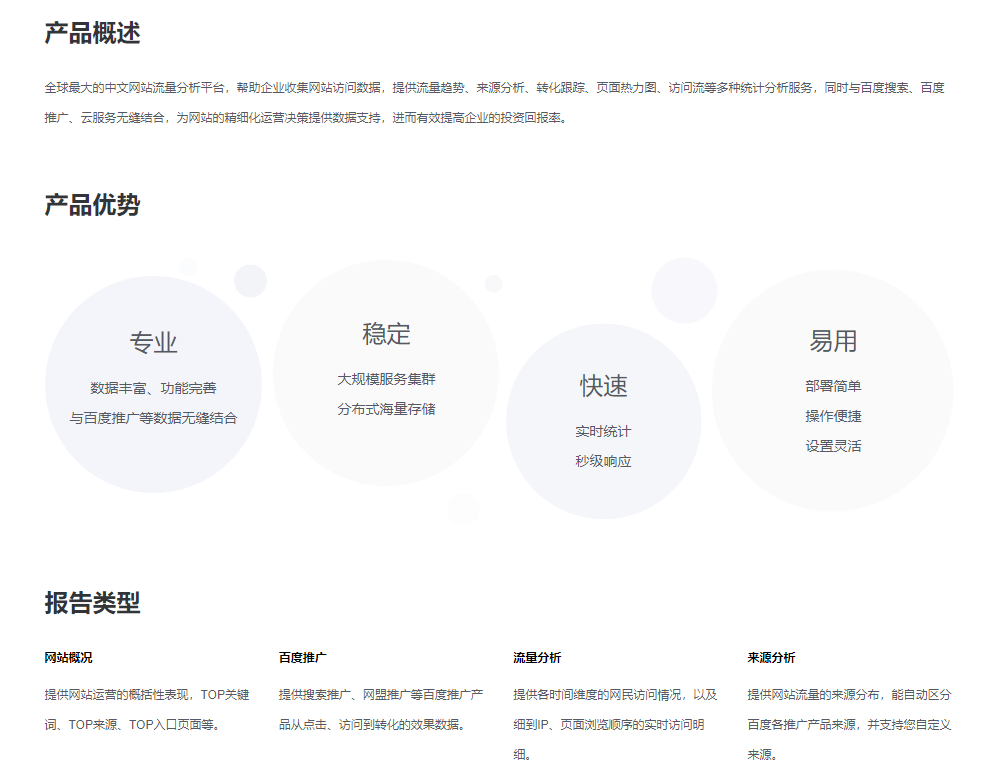Click the 快速 circle title

coord(603,386)
